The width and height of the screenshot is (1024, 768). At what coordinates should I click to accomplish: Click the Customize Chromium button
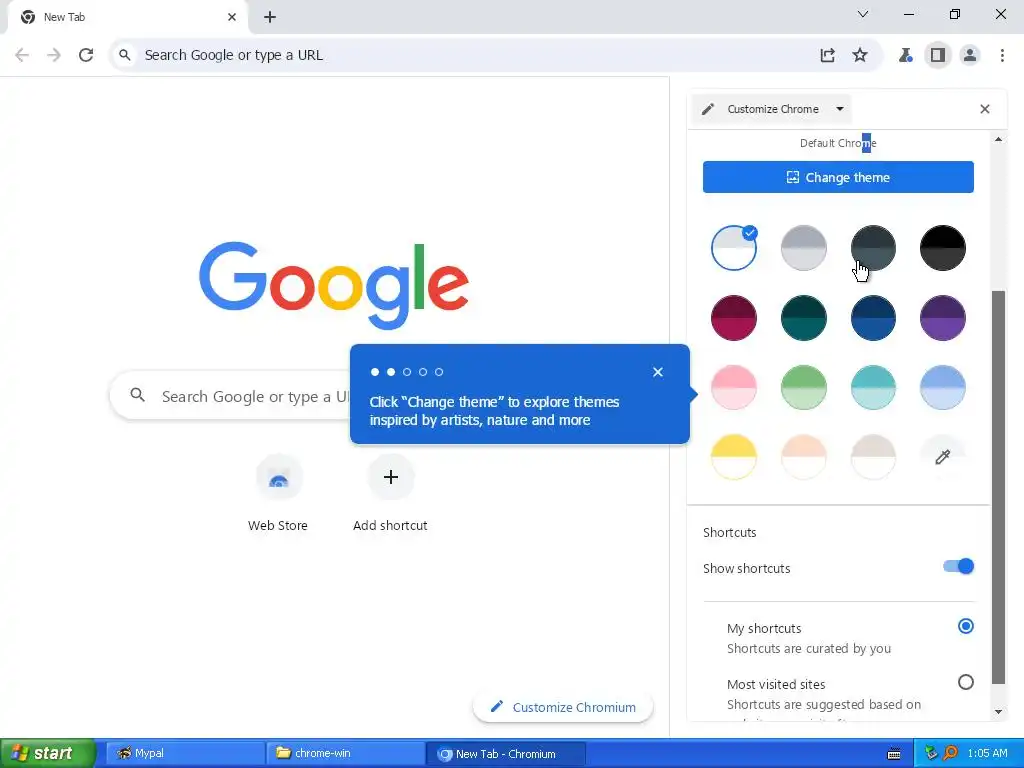pos(563,707)
